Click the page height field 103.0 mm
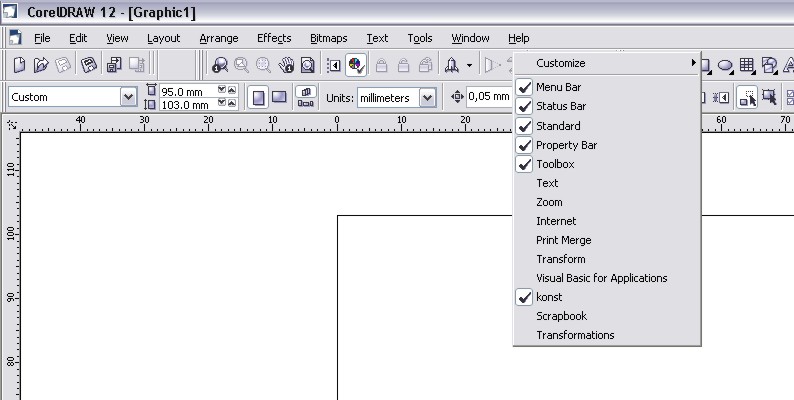Screen dimensions: 794x400 [187, 105]
